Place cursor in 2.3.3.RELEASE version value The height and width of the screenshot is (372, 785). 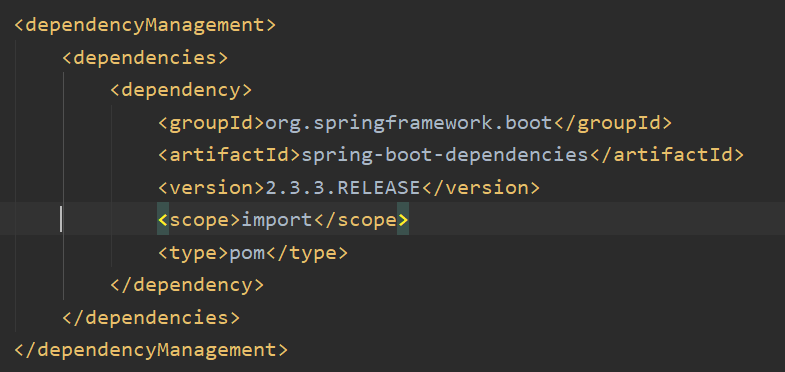pyautogui.click(x=343, y=188)
